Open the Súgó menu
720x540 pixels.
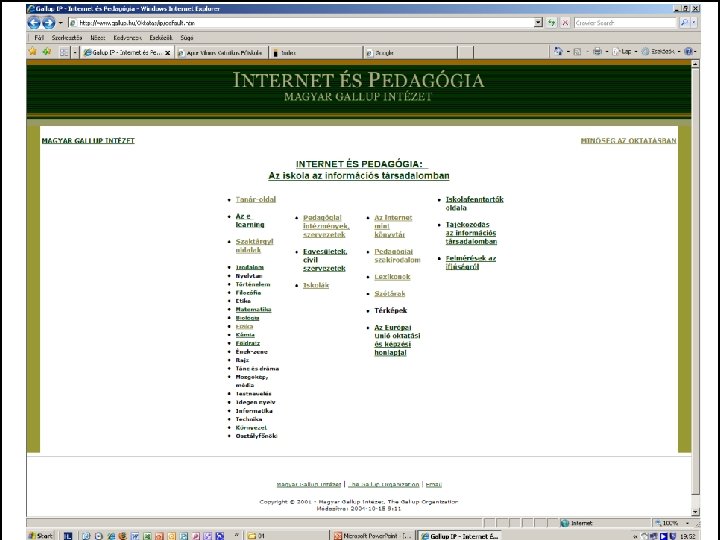coord(187,38)
